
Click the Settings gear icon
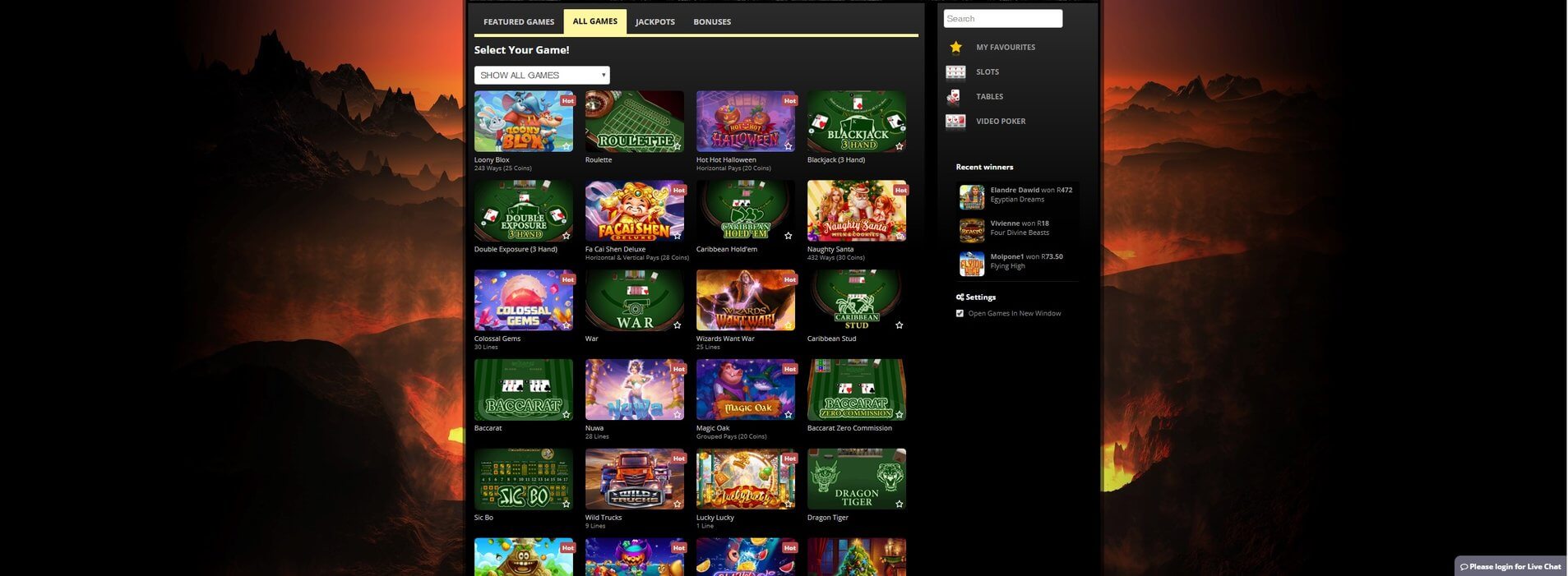960,297
